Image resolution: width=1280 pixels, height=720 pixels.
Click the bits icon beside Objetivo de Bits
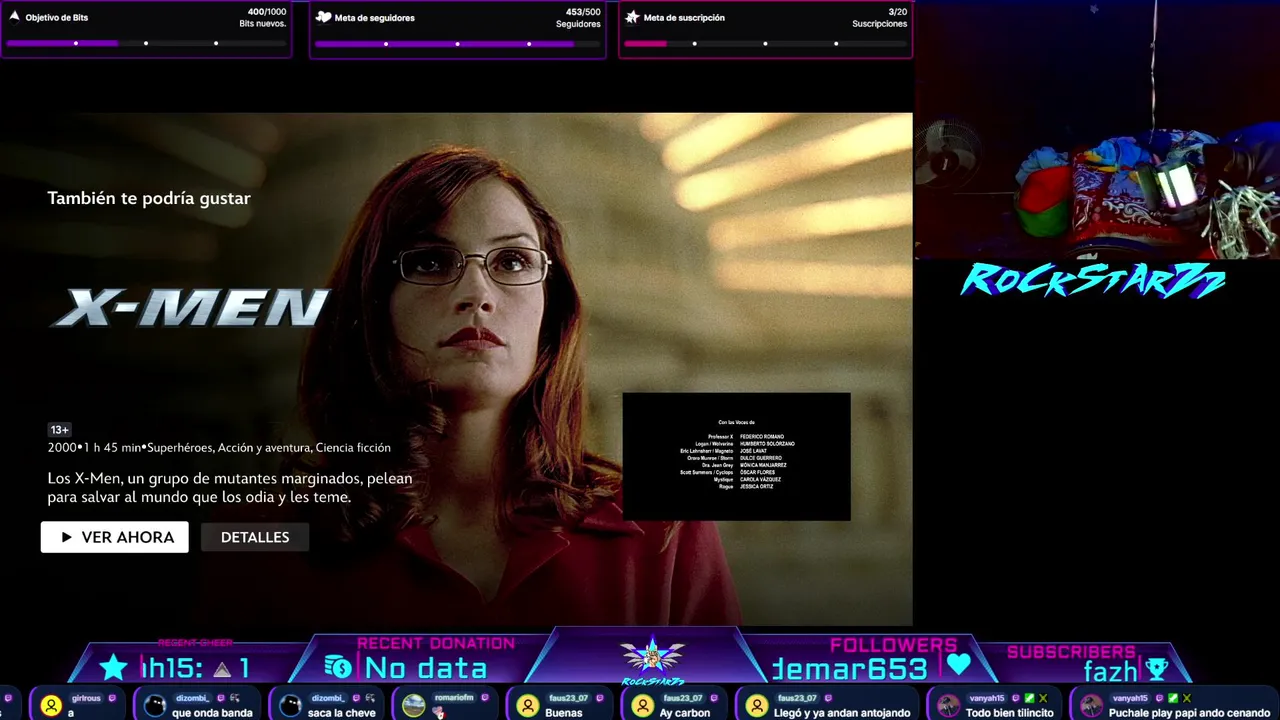click(14, 17)
